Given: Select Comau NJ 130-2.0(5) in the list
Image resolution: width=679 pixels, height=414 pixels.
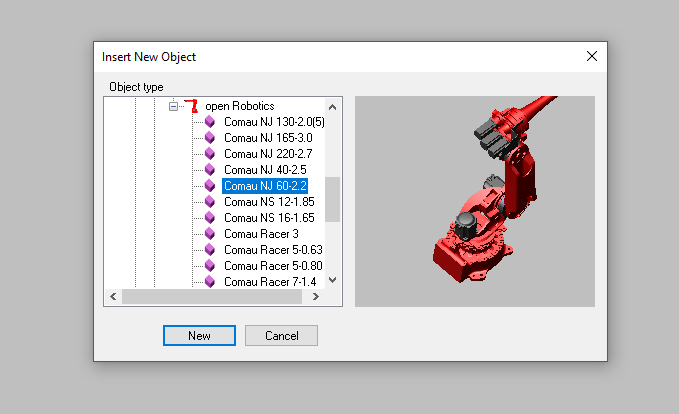Looking at the screenshot, I should coord(274,122).
